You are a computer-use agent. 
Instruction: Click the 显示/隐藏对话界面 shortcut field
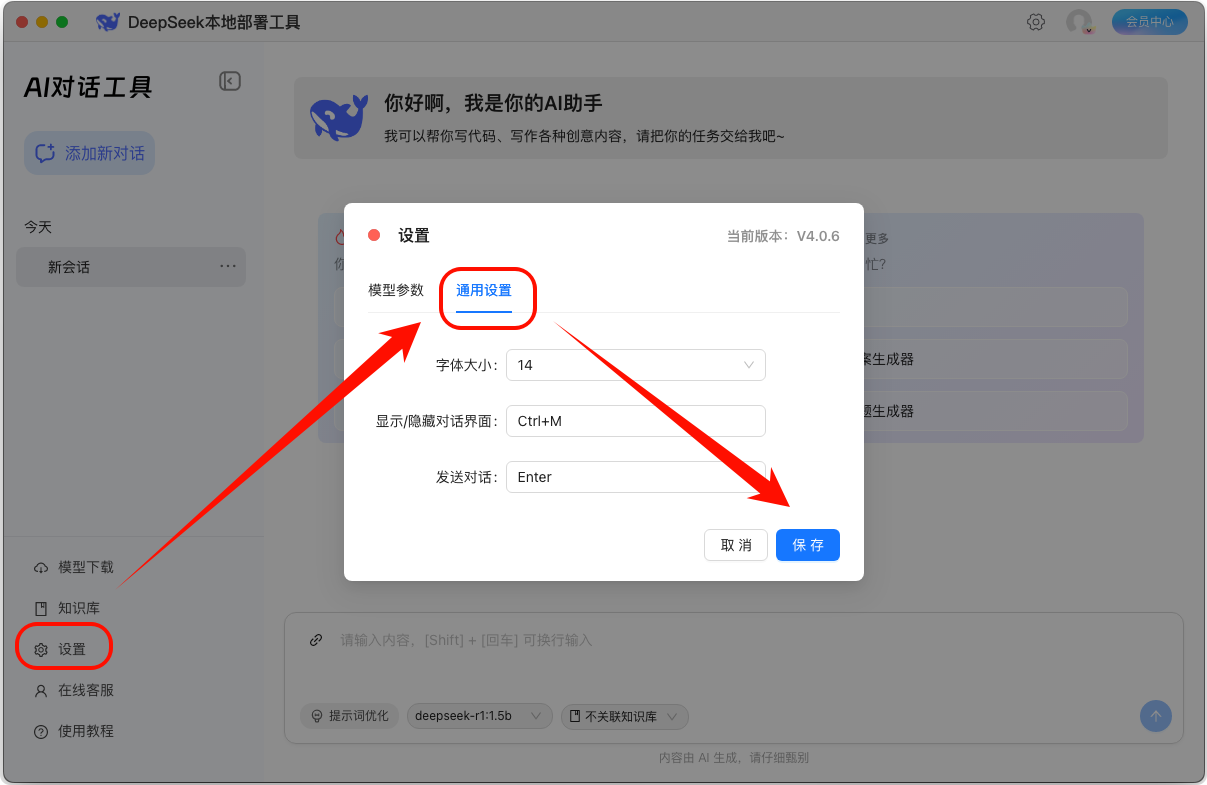tap(636, 421)
